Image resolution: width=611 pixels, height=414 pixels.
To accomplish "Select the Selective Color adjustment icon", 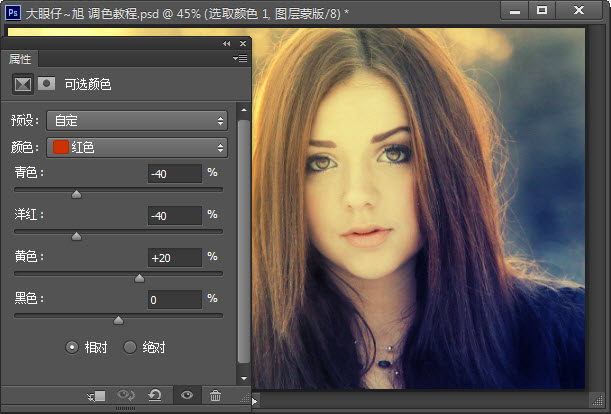I will coord(21,84).
